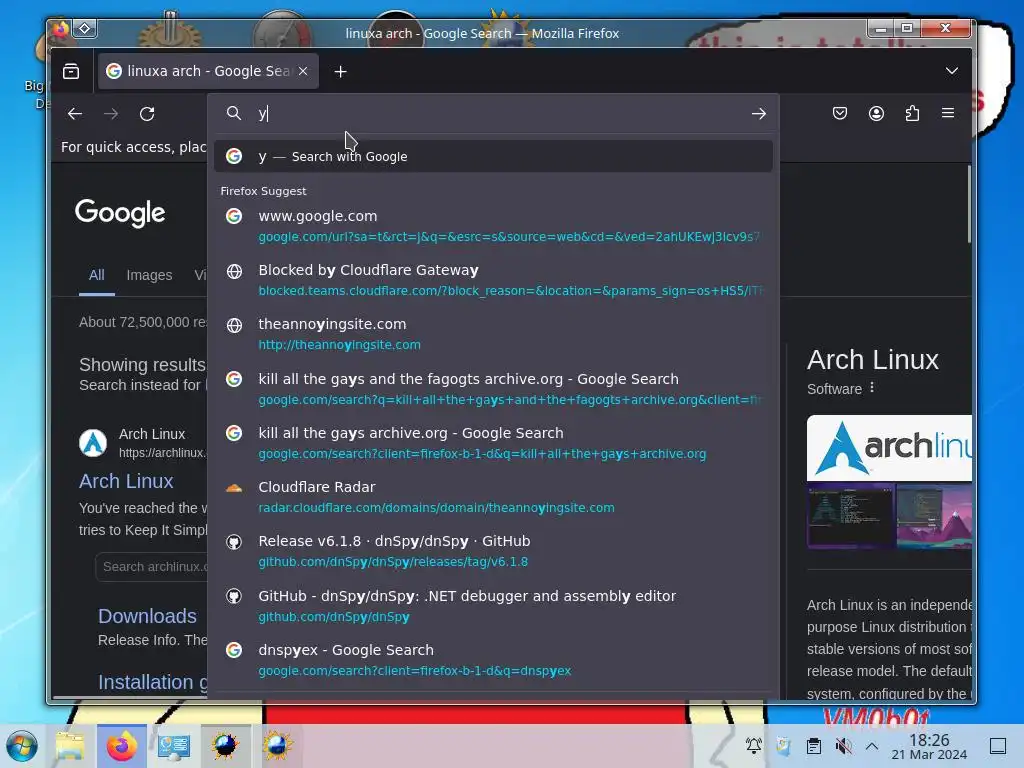
Task: Select the theannoyingsite.com suggestion
Action: [493, 334]
